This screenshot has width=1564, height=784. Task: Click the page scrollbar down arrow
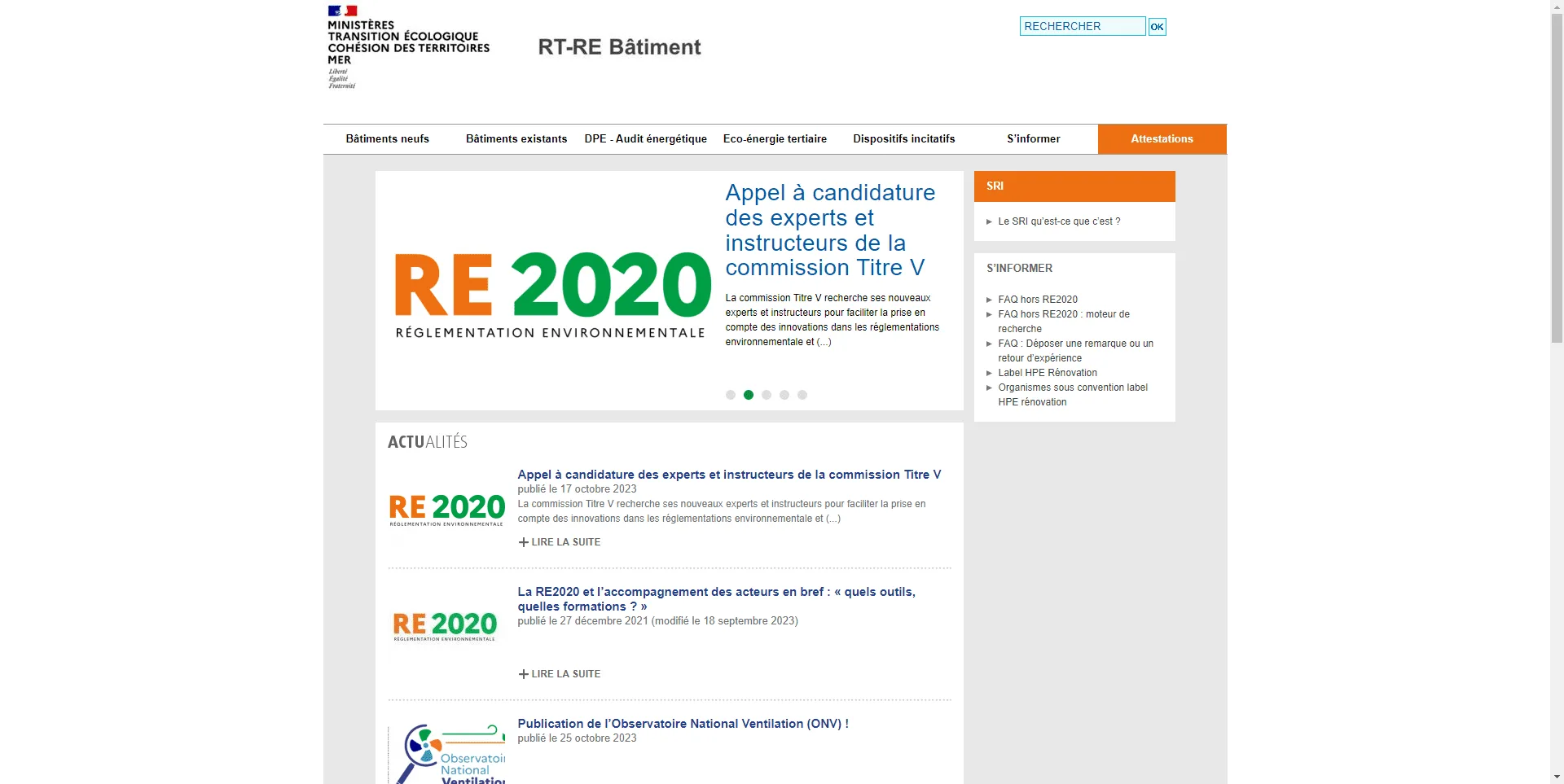click(1557, 777)
